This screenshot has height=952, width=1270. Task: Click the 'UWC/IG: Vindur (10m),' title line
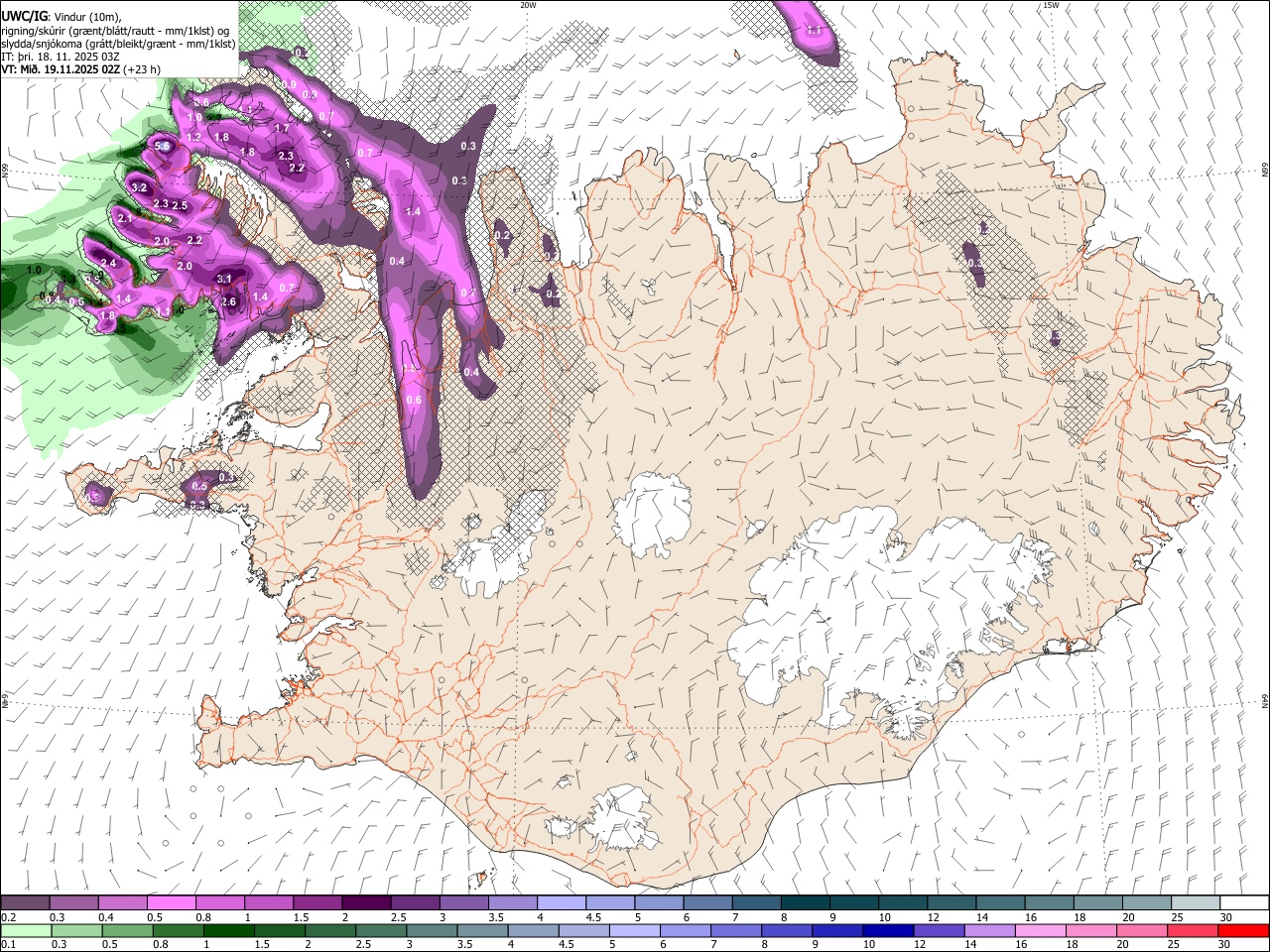click(62, 16)
